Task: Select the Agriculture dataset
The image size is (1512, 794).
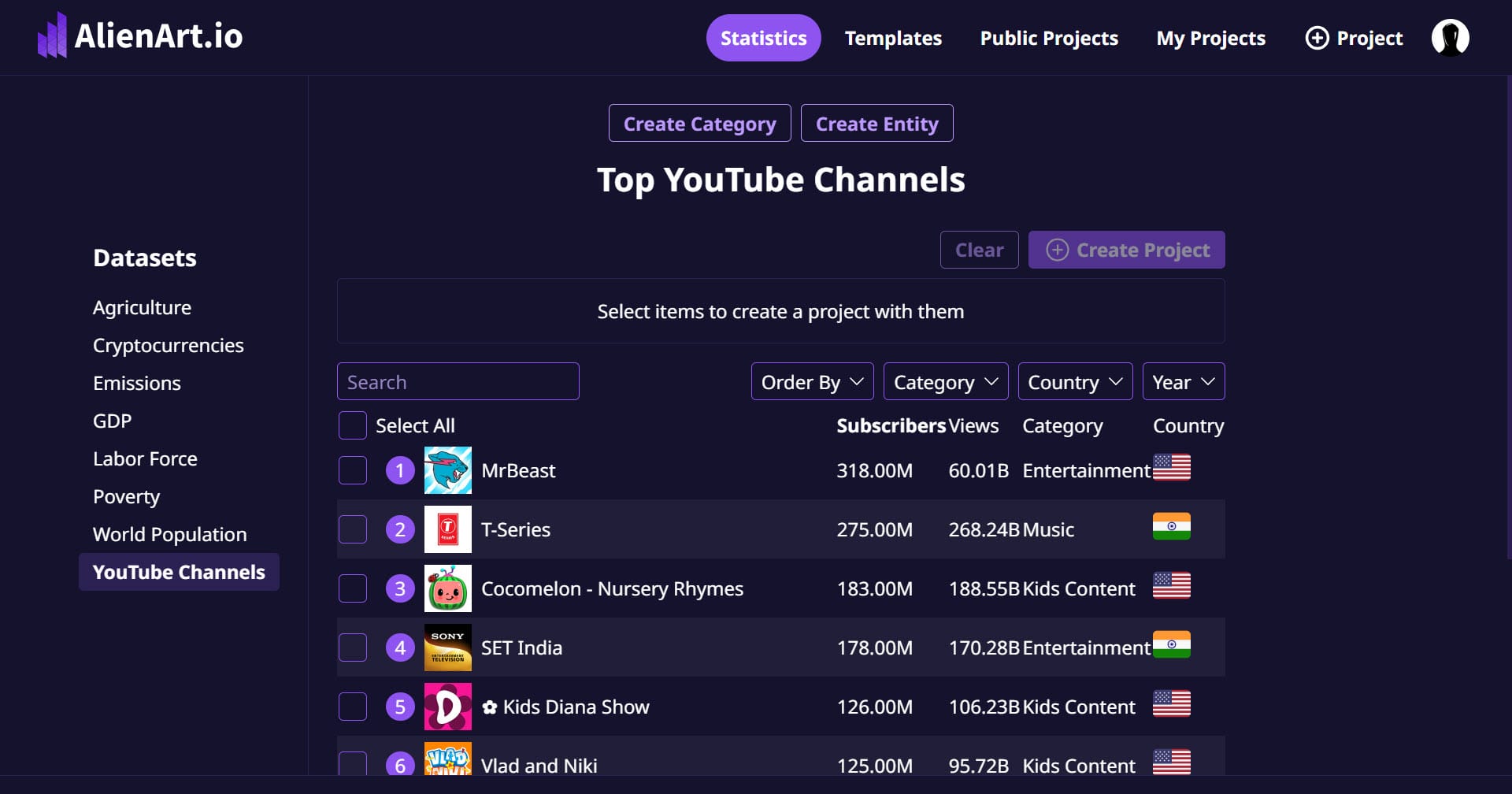Action: tap(142, 307)
